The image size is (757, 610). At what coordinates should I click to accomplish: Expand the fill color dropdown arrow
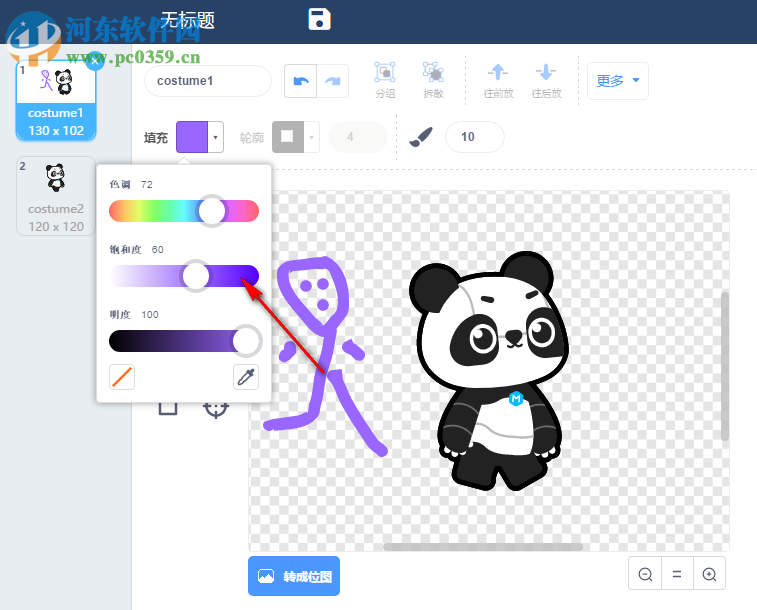click(x=215, y=137)
